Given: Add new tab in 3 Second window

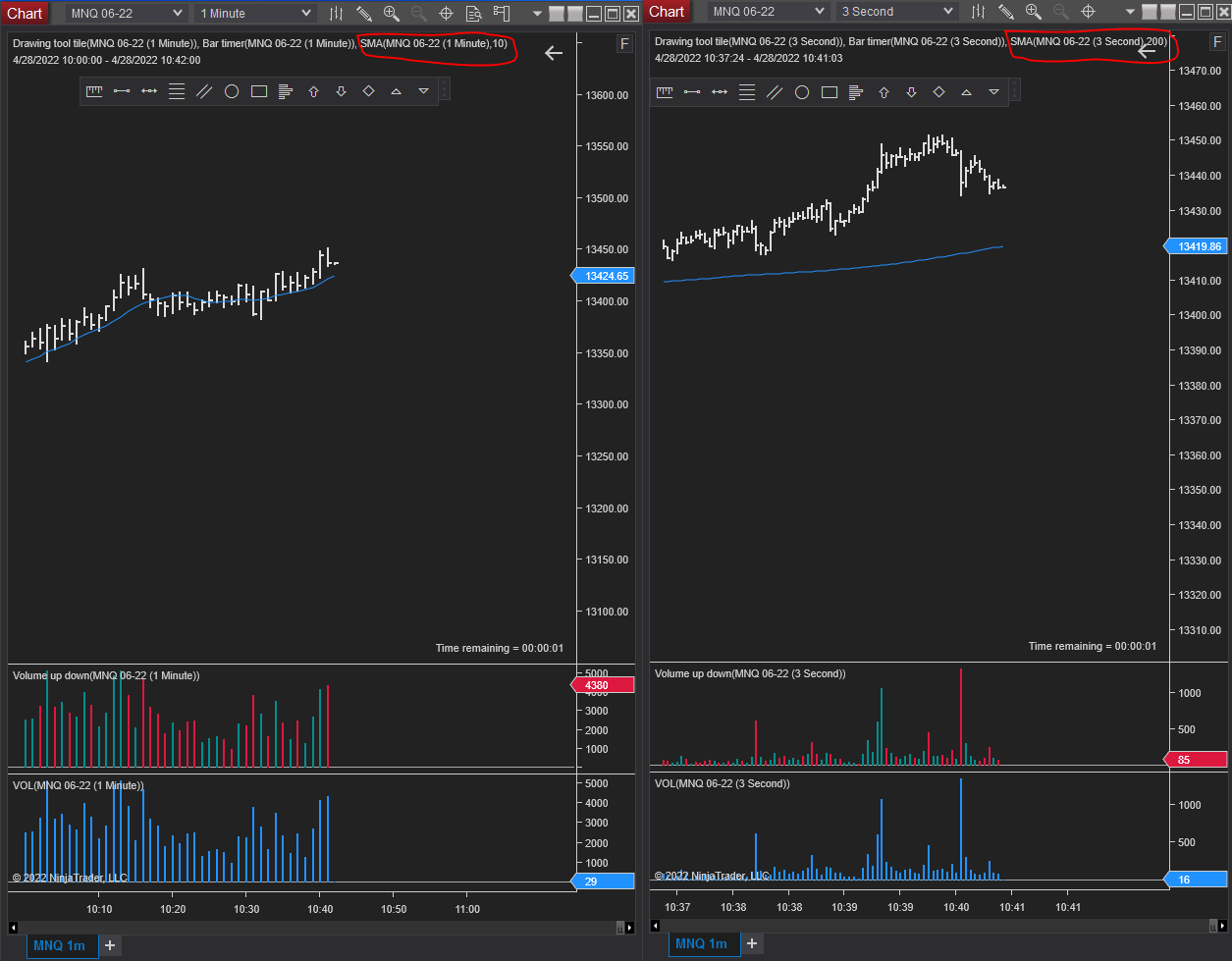Looking at the screenshot, I should click(x=752, y=943).
